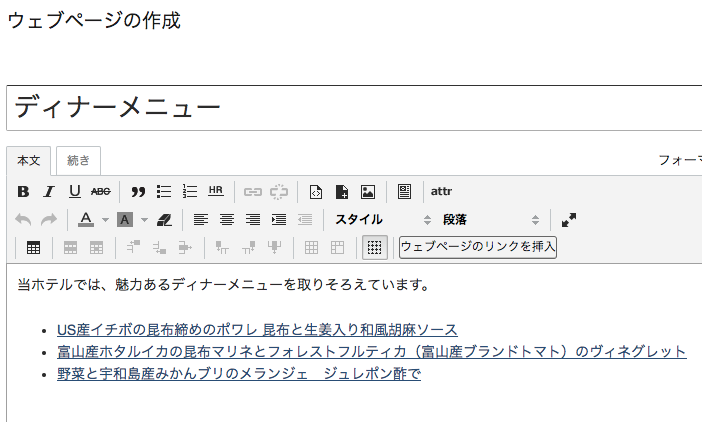This screenshot has width=702, height=422.
Task: Align text left
Action: click(x=201, y=220)
